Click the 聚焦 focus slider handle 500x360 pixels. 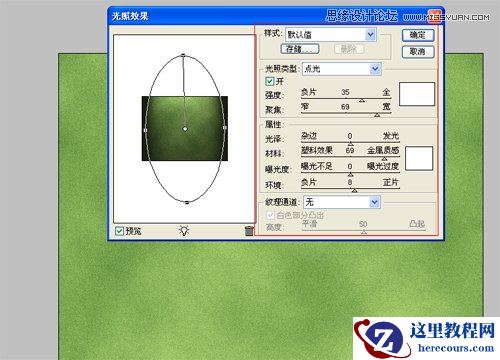click(377, 115)
